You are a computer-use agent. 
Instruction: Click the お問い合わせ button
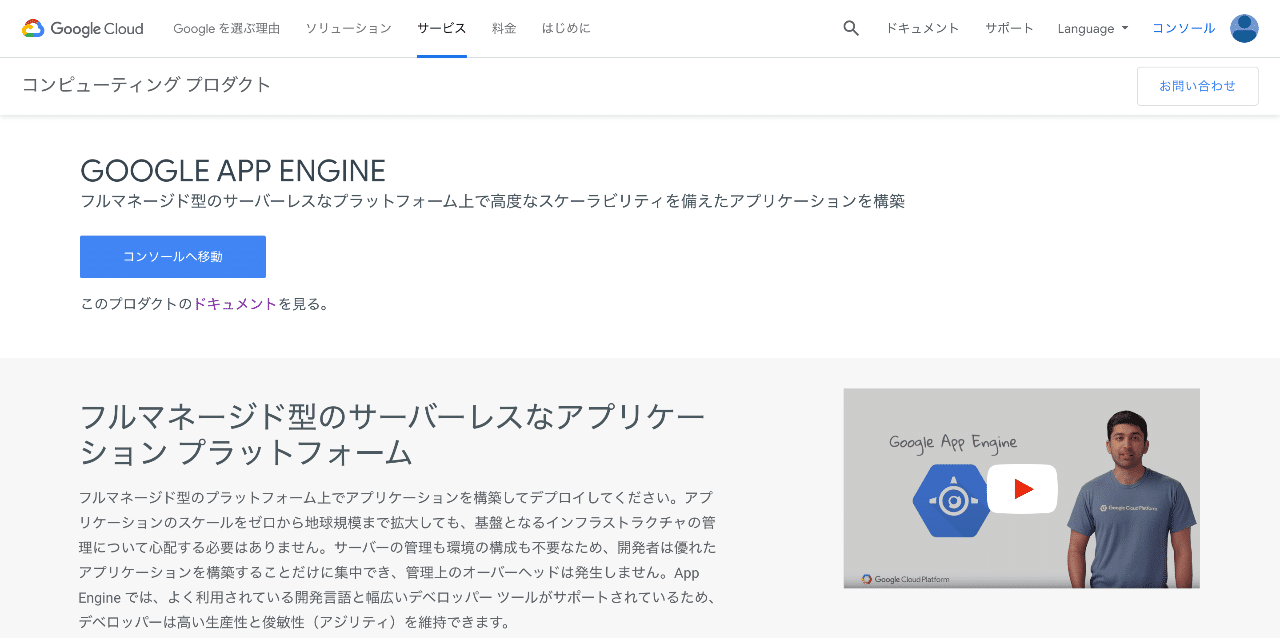1198,86
